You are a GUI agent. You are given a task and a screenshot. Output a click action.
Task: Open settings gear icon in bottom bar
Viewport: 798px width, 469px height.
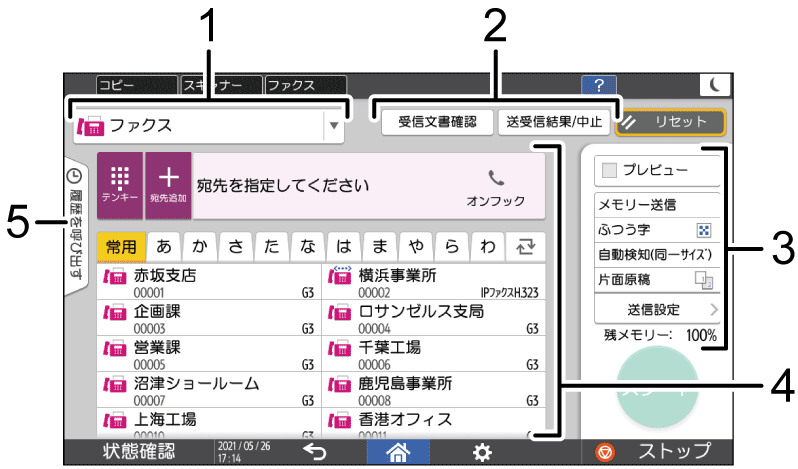coord(482,452)
